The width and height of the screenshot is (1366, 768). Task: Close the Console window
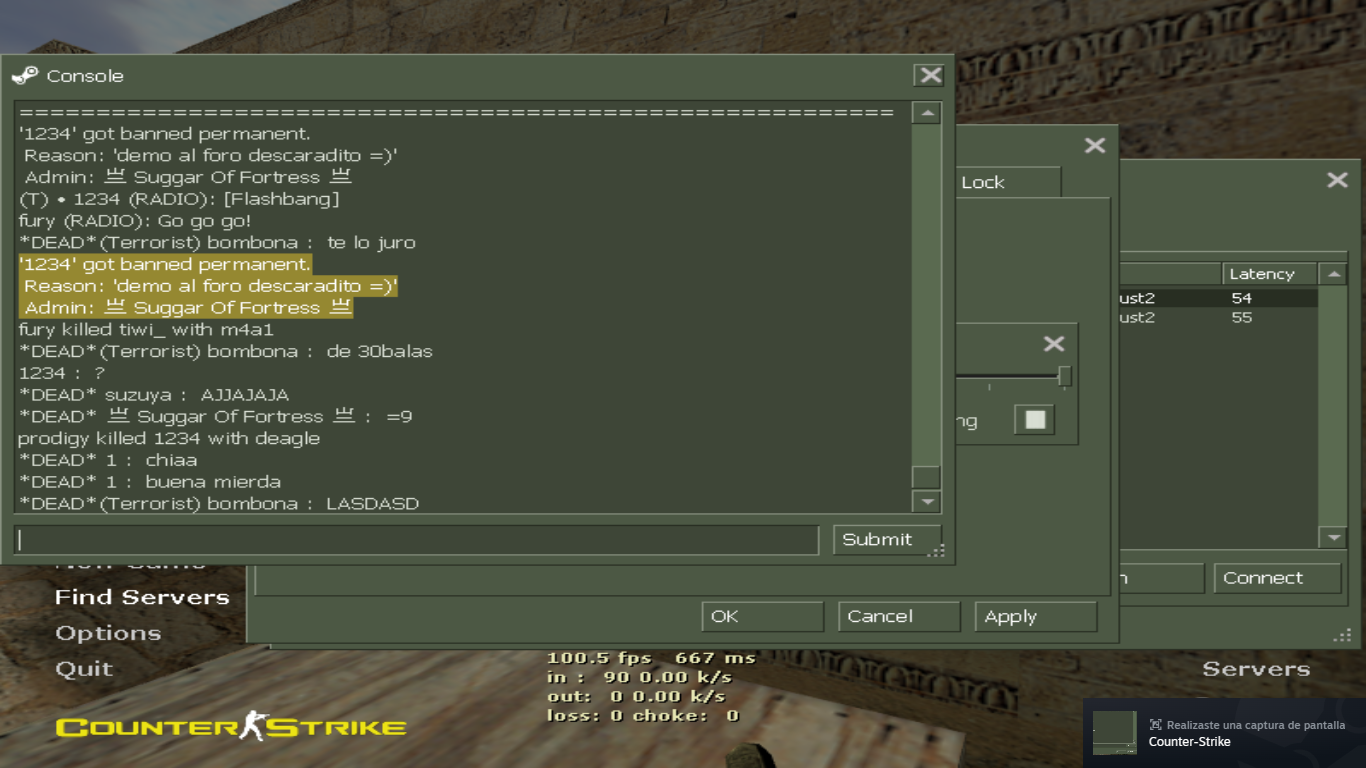click(x=930, y=76)
